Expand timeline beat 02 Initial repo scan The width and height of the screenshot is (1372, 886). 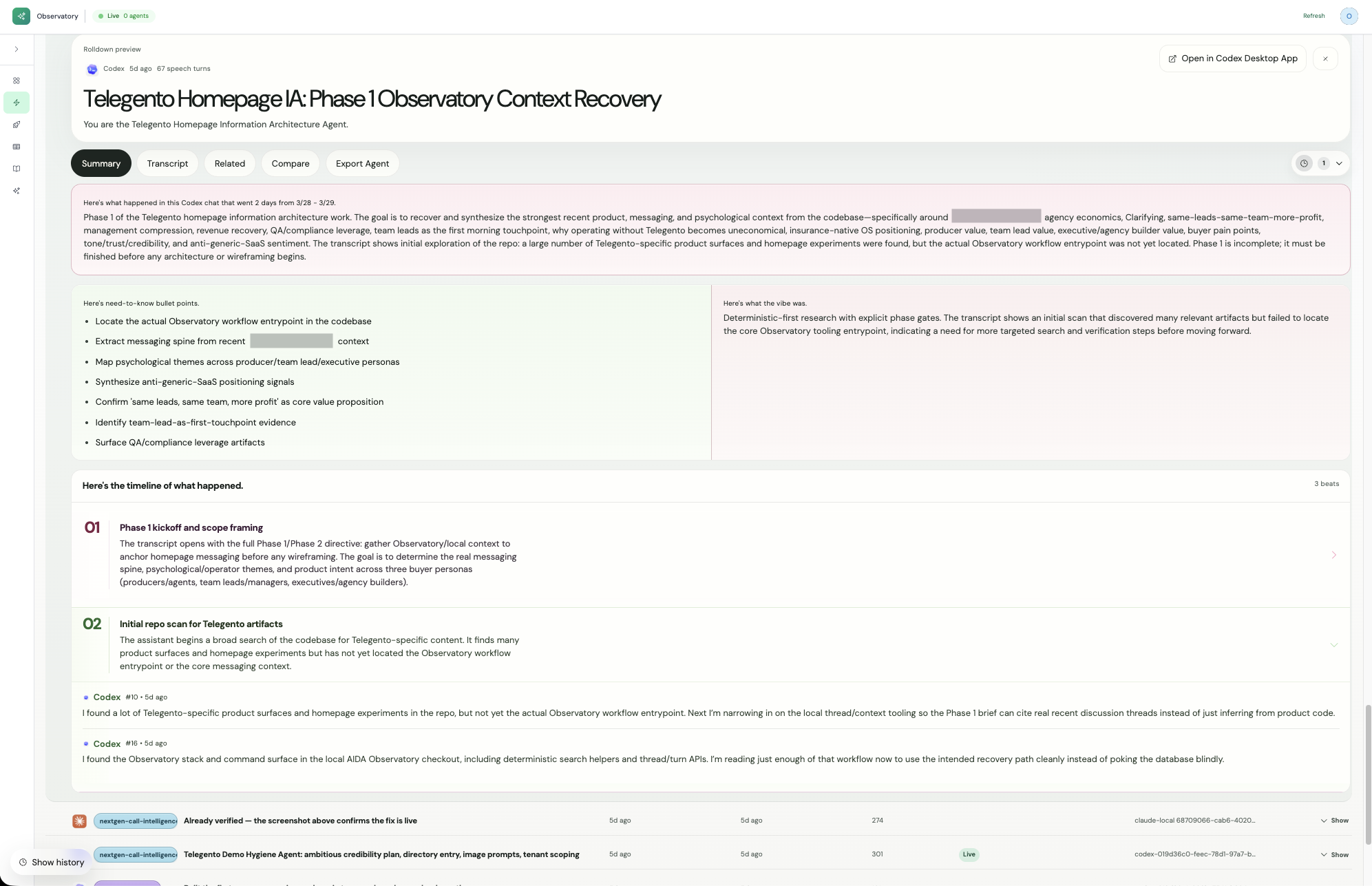[x=1334, y=645]
